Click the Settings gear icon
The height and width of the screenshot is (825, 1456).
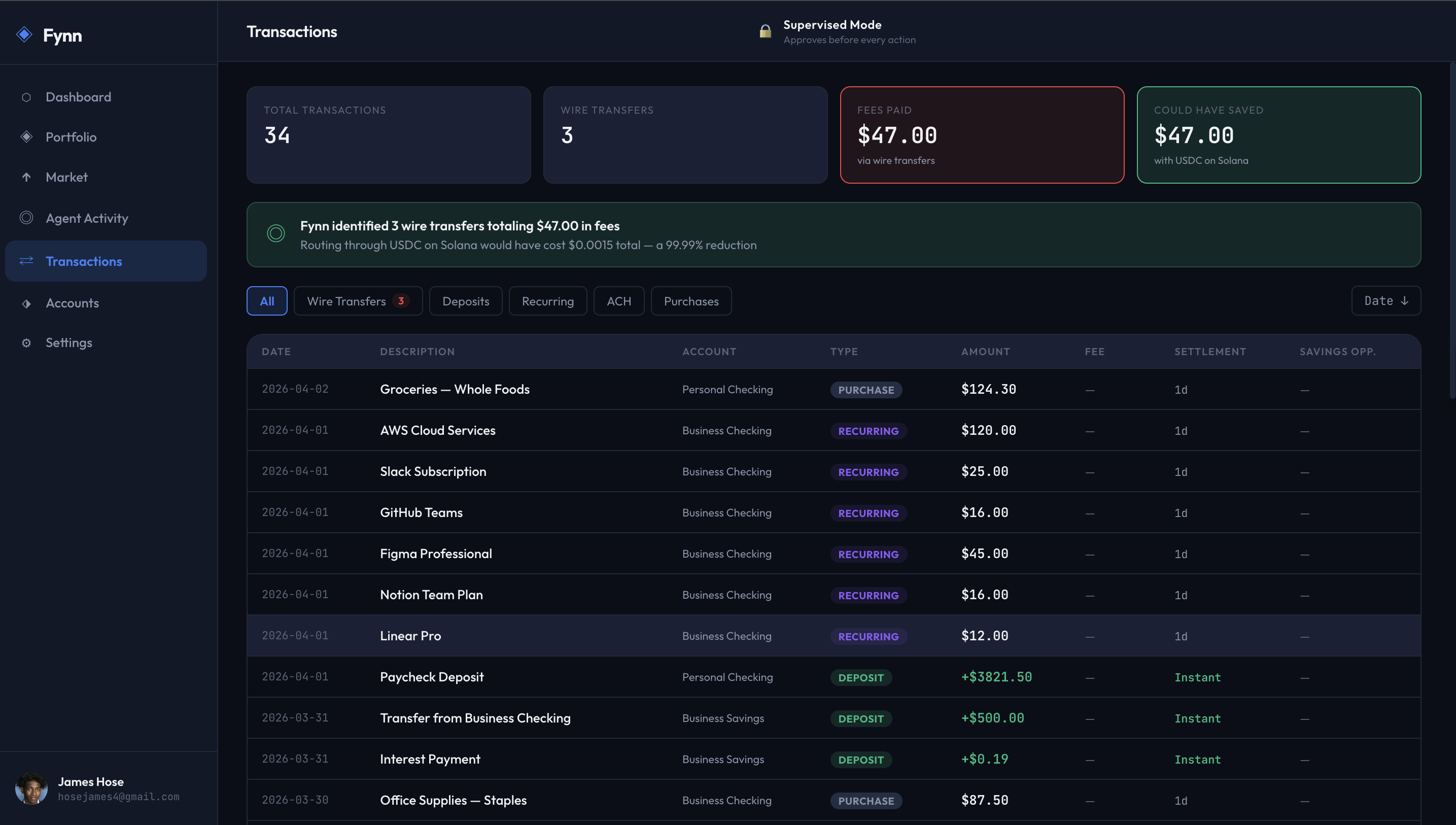point(26,343)
